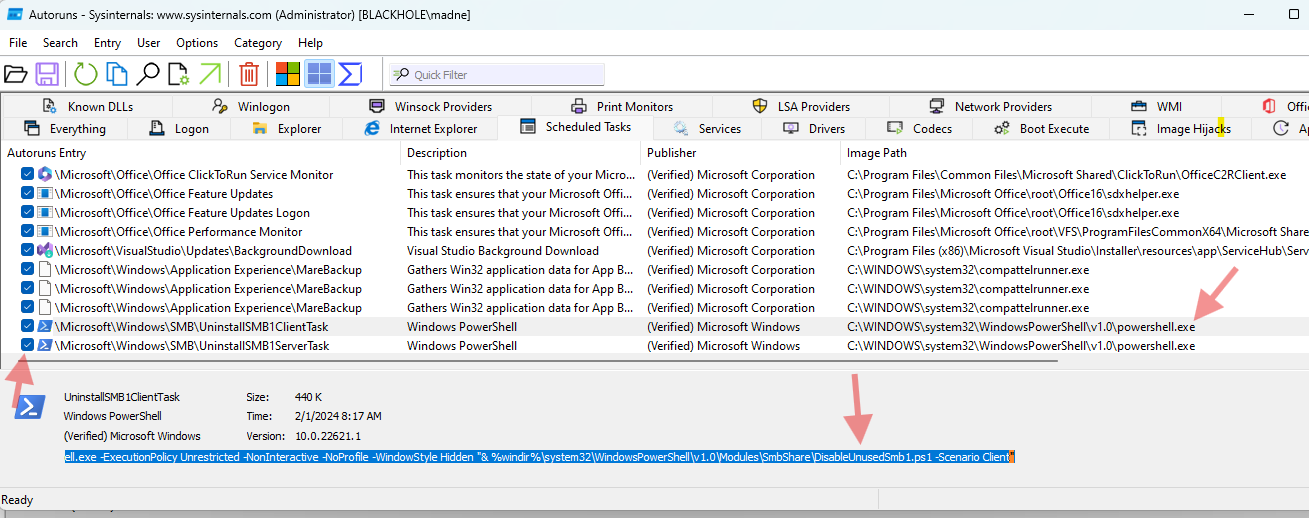The image size is (1309, 518).
Task: Click the Open file toolbar icon
Action: click(x=15, y=74)
